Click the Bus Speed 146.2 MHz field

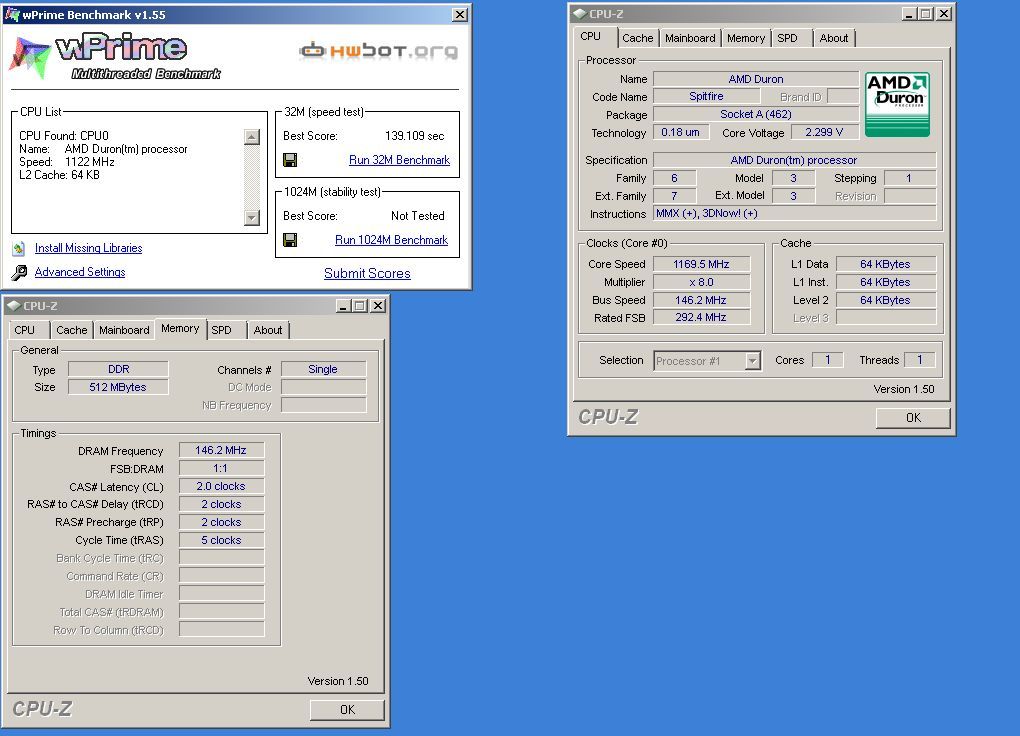point(701,300)
